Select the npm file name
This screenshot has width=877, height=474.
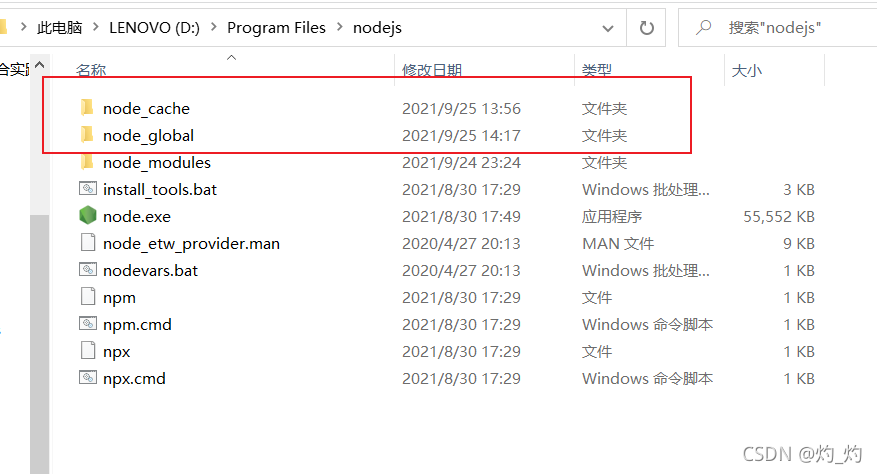click(119, 298)
